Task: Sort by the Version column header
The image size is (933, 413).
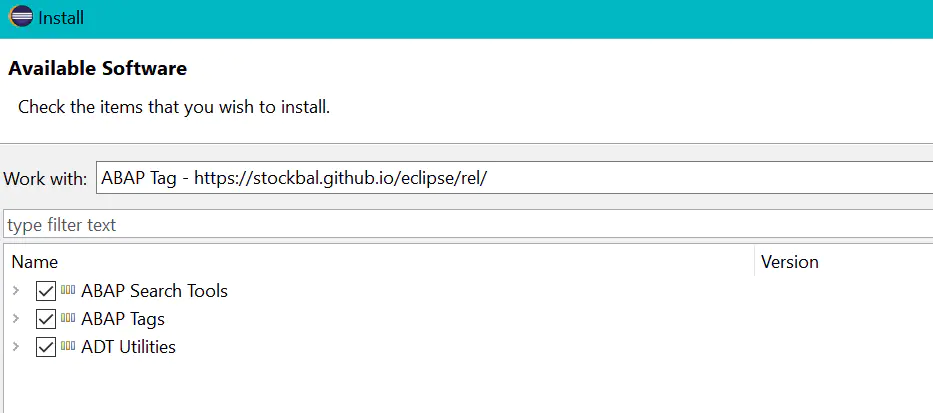Action: (844, 262)
